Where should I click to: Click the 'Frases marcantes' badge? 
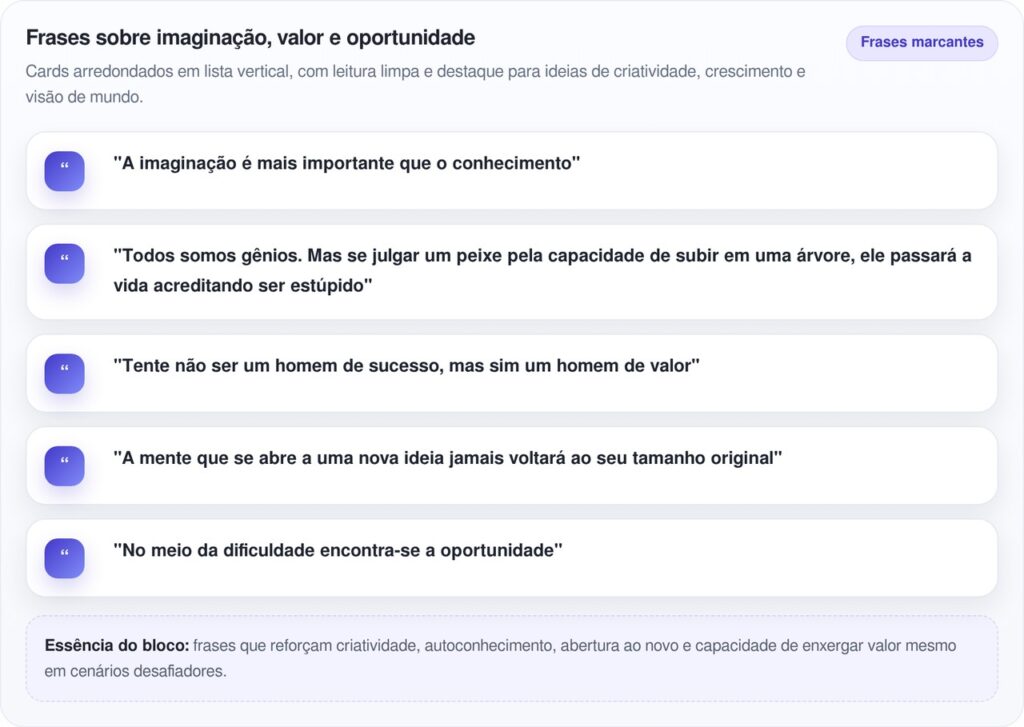coord(921,43)
